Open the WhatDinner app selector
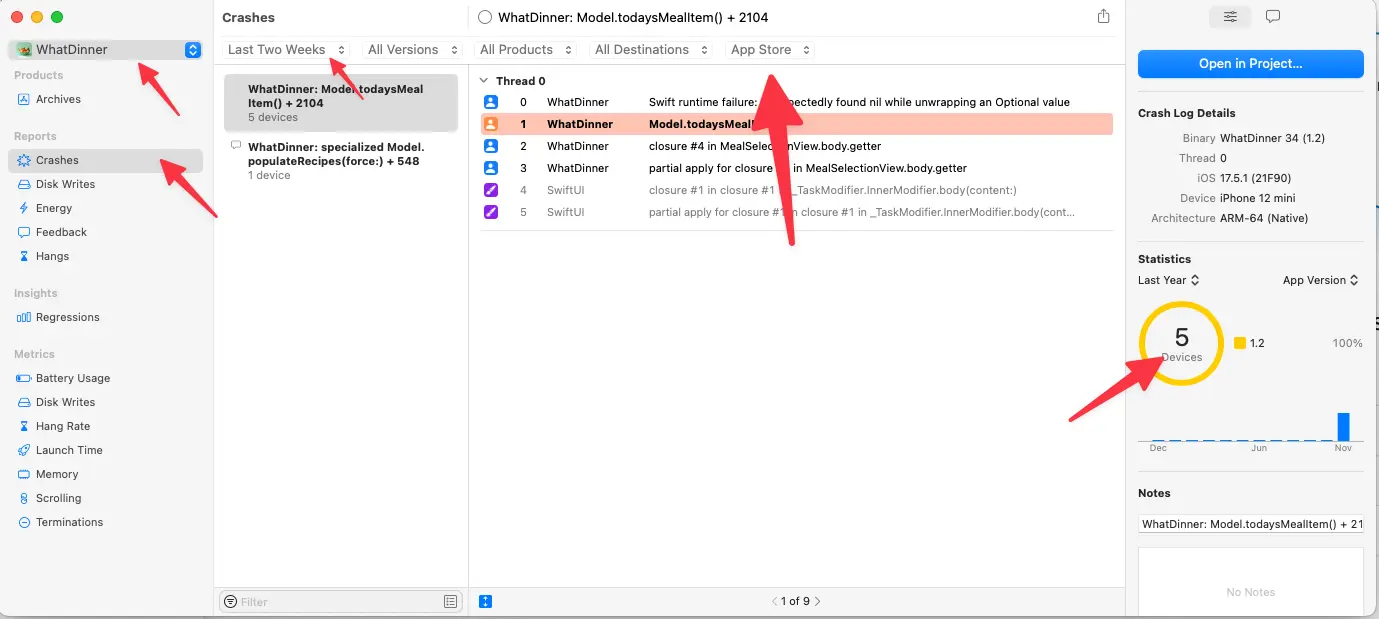This screenshot has height=619, width=1379. coord(106,50)
